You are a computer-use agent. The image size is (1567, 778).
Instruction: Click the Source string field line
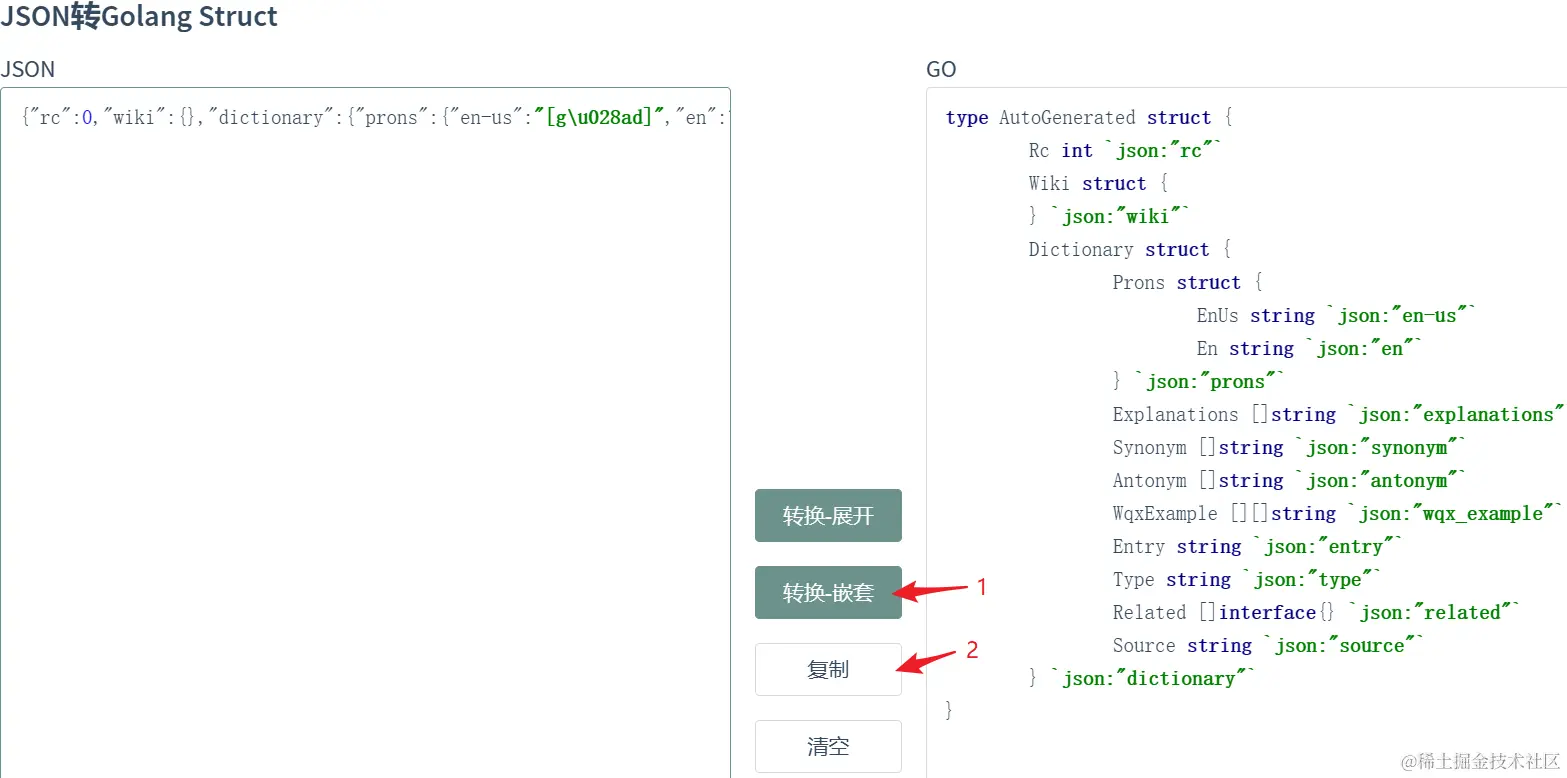1267,646
